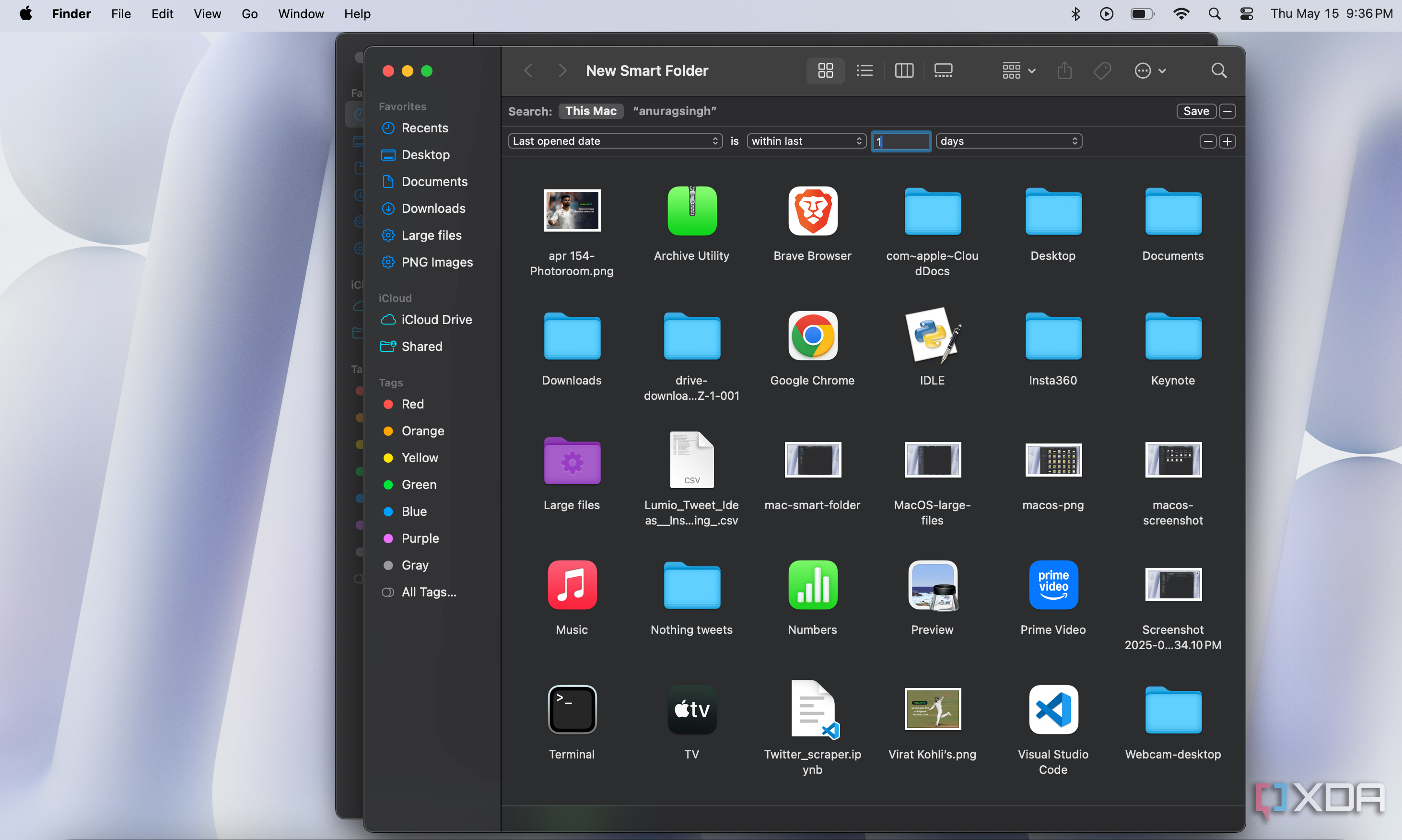Switch to list view in toolbar
Viewport: 1402px width, 840px height.
865,70
